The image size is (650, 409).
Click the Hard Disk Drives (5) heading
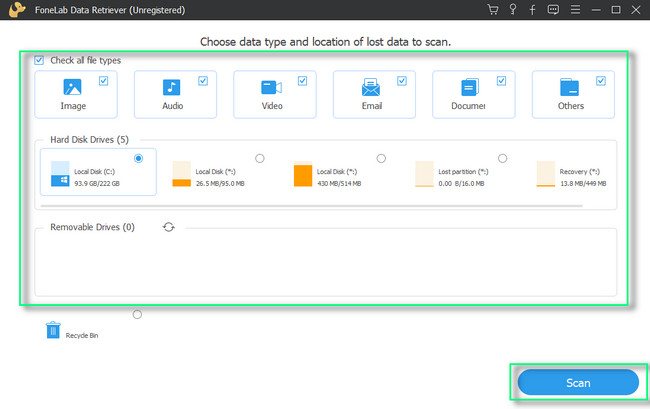[90, 140]
